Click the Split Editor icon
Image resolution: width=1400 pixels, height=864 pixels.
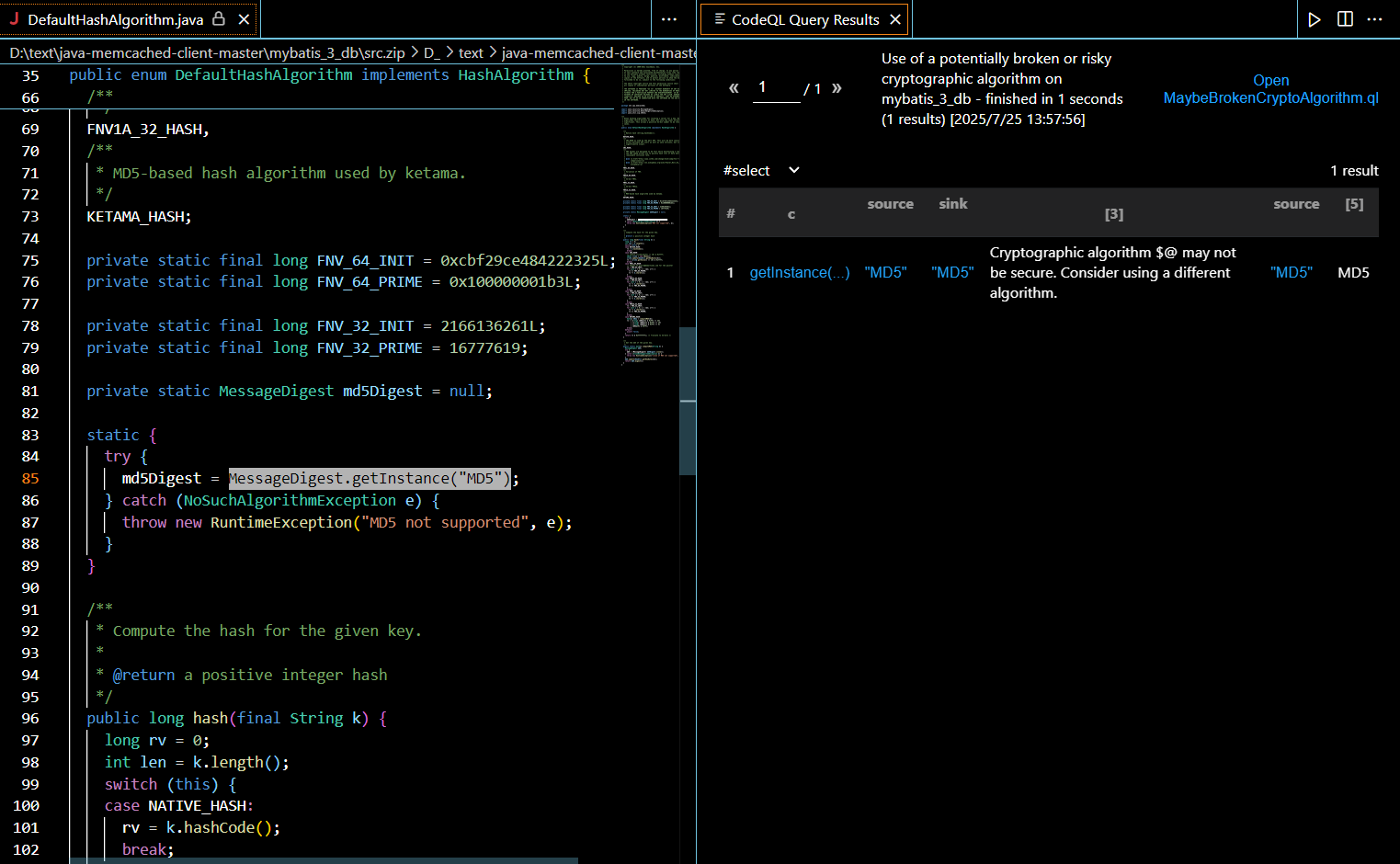coord(1345,19)
